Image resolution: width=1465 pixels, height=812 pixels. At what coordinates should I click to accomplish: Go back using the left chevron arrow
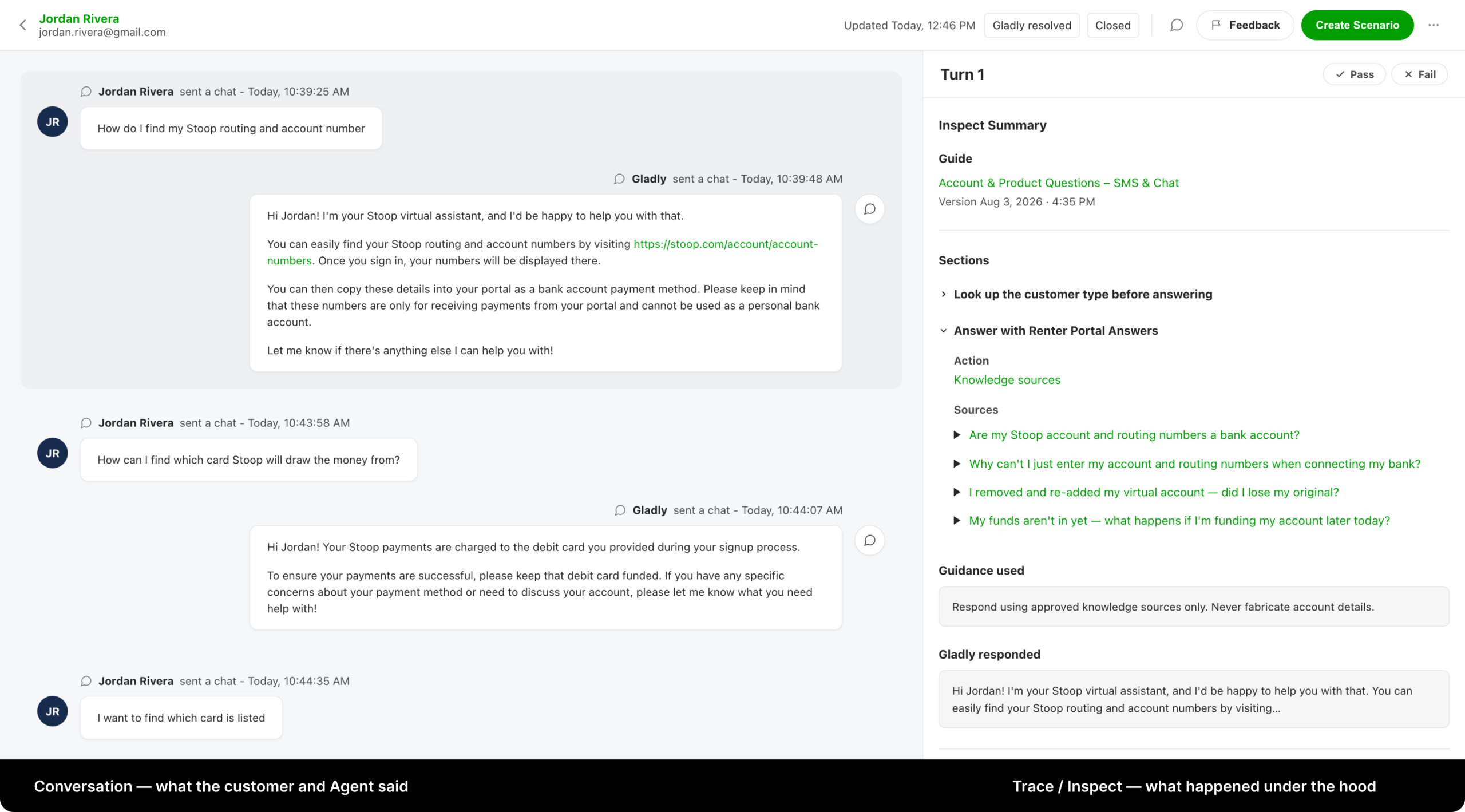pos(23,25)
